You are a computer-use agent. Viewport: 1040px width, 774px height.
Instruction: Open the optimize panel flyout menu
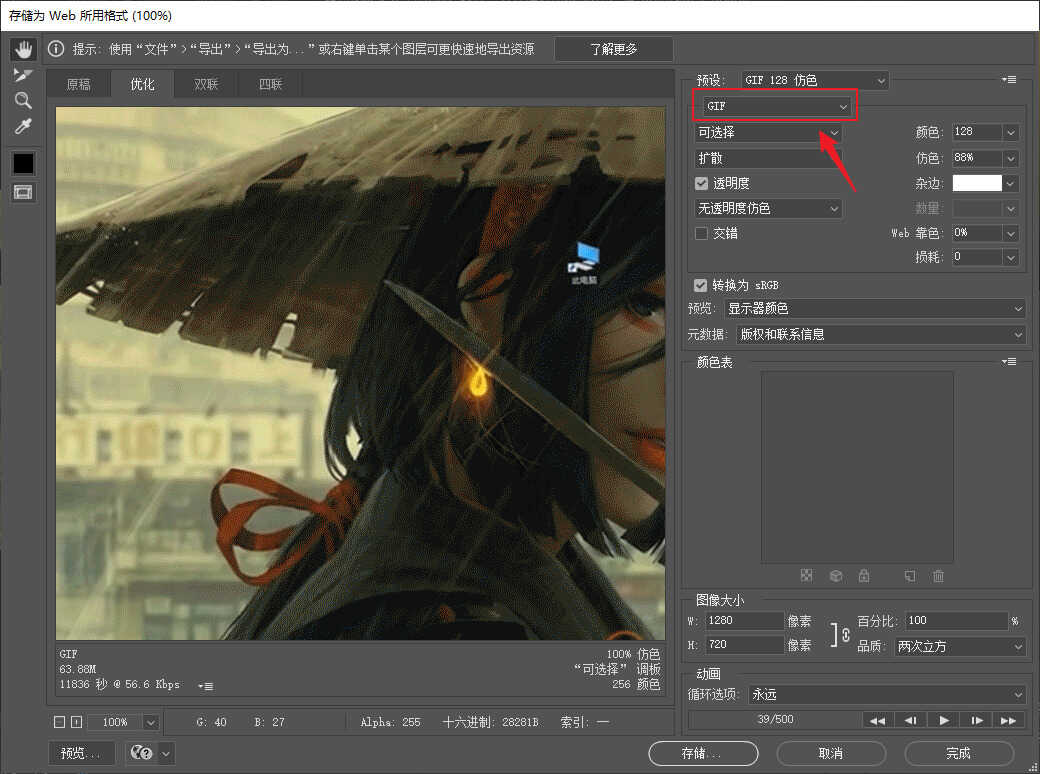point(1009,80)
